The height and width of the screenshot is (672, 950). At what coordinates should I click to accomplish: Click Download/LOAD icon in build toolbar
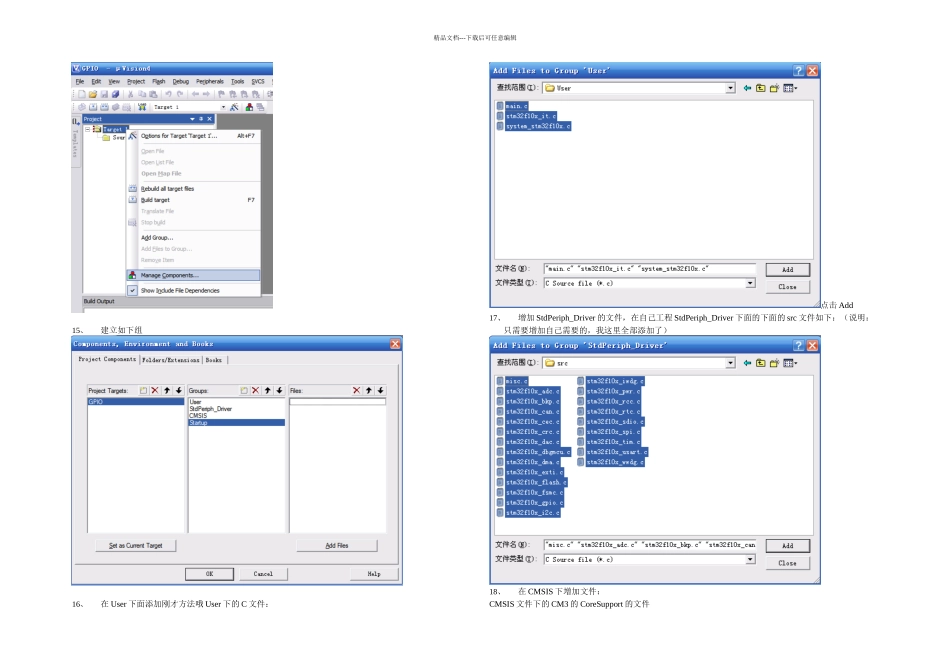(x=142, y=107)
